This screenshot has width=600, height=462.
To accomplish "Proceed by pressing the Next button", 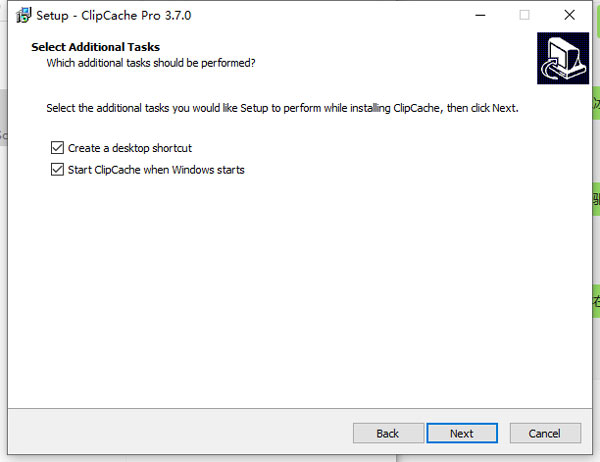I will (x=461, y=434).
